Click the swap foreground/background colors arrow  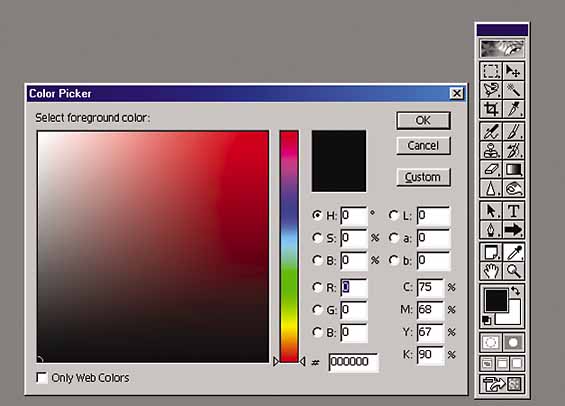tap(516, 290)
